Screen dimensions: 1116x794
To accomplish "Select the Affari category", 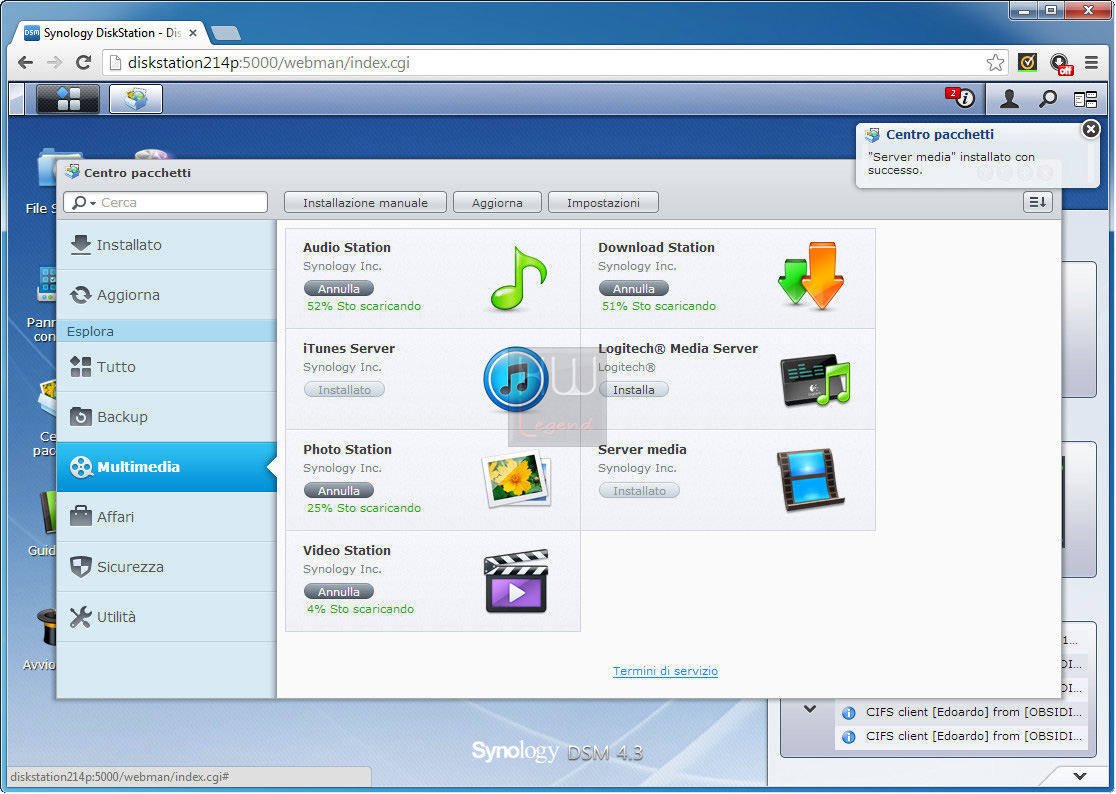I will (x=167, y=517).
